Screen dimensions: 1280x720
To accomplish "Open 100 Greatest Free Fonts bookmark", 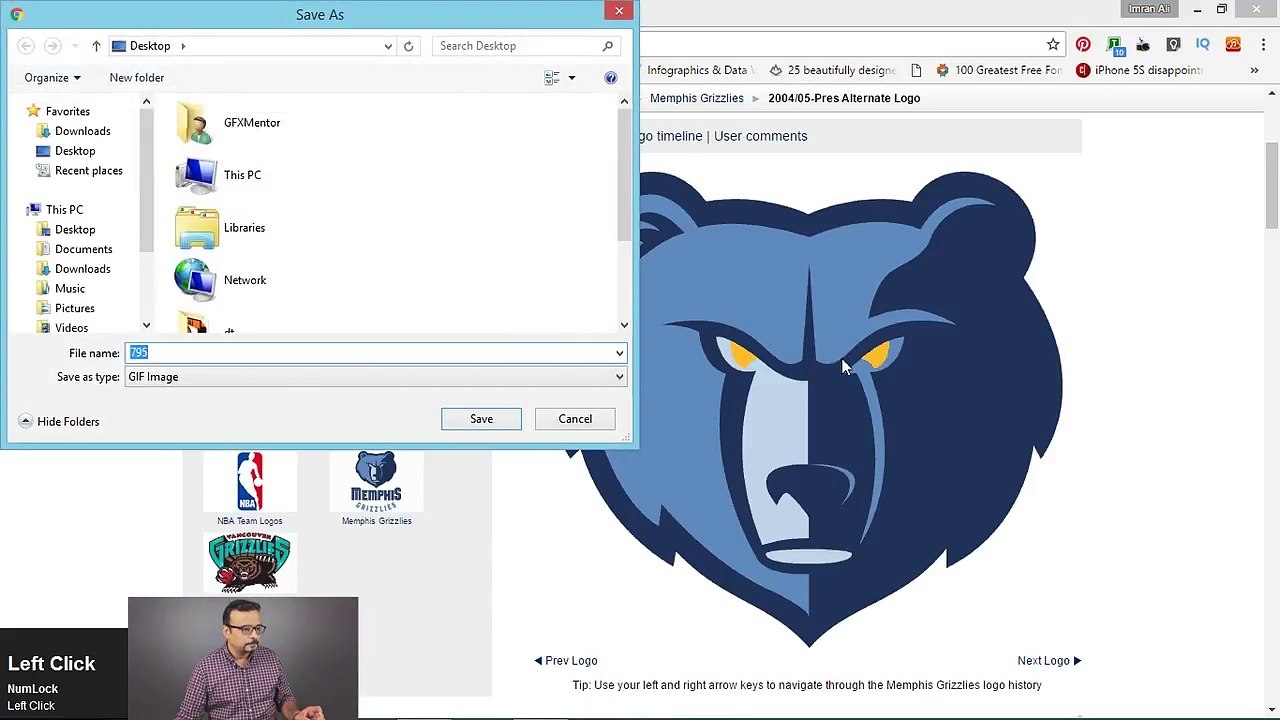I will [999, 71].
